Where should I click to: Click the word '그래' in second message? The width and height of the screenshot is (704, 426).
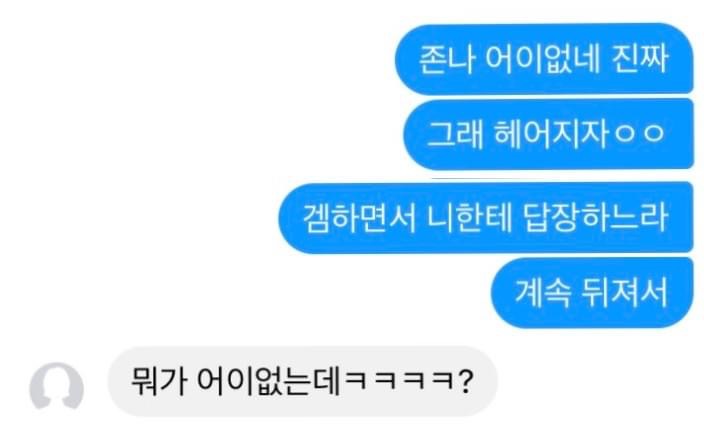454,134
